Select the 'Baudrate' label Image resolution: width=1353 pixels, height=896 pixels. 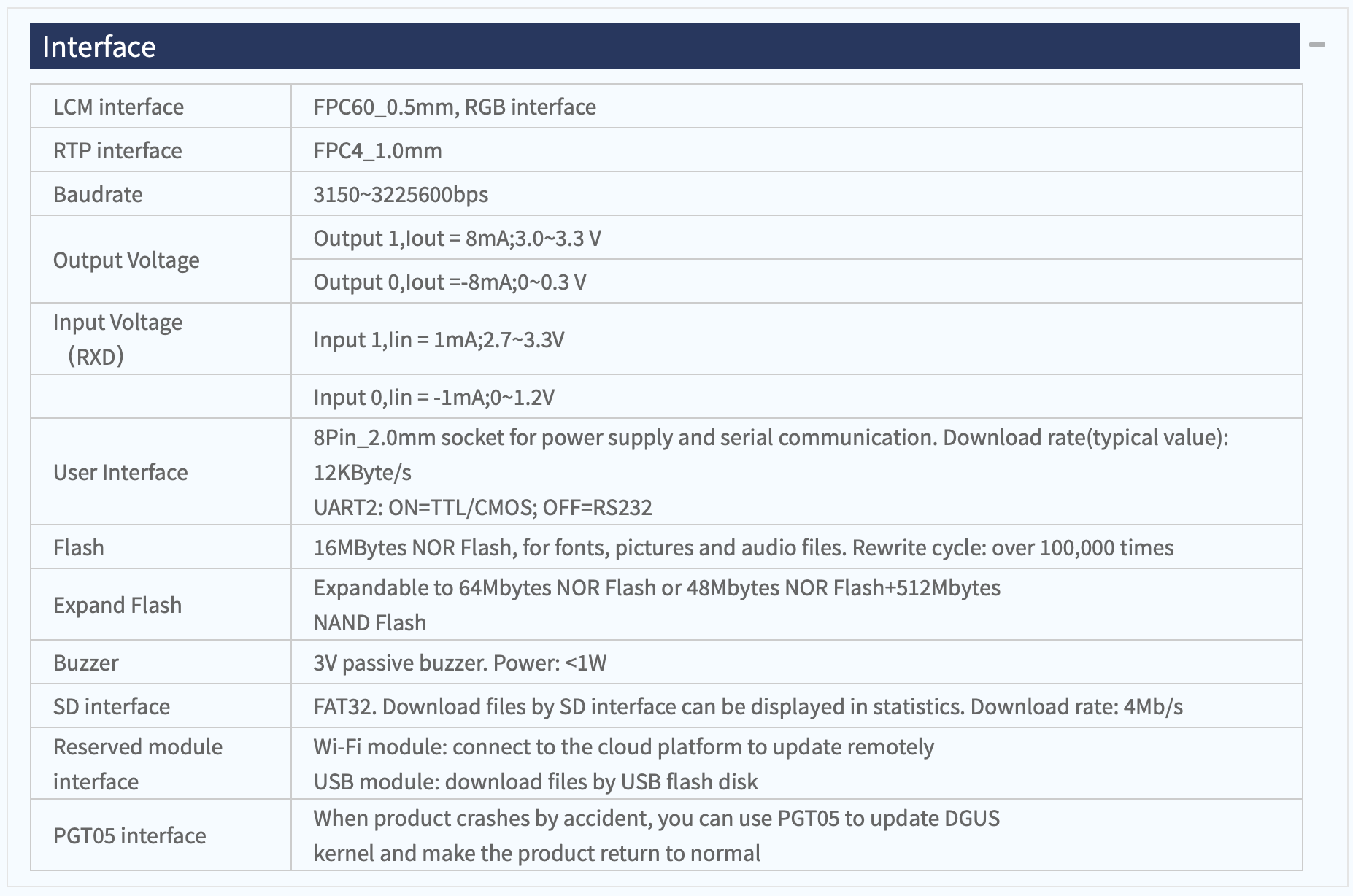click(x=98, y=195)
